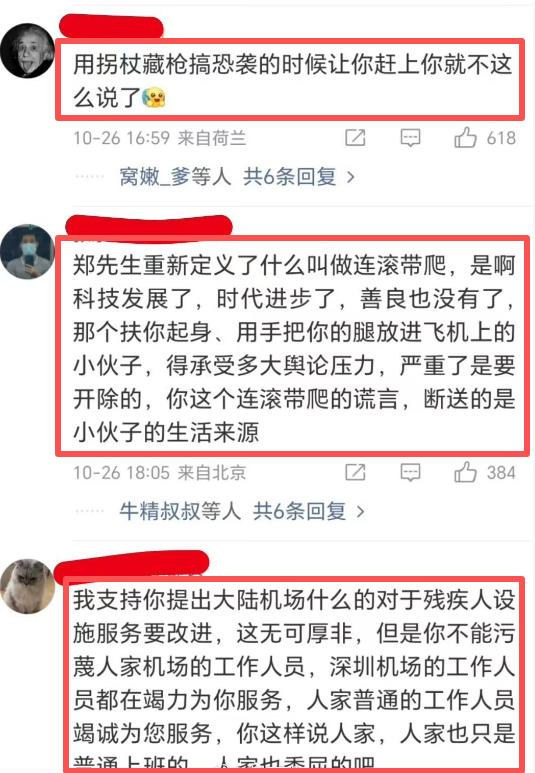The width and height of the screenshot is (535, 773).
Task: Open the white cat avatar profile
Action: tap(27, 587)
